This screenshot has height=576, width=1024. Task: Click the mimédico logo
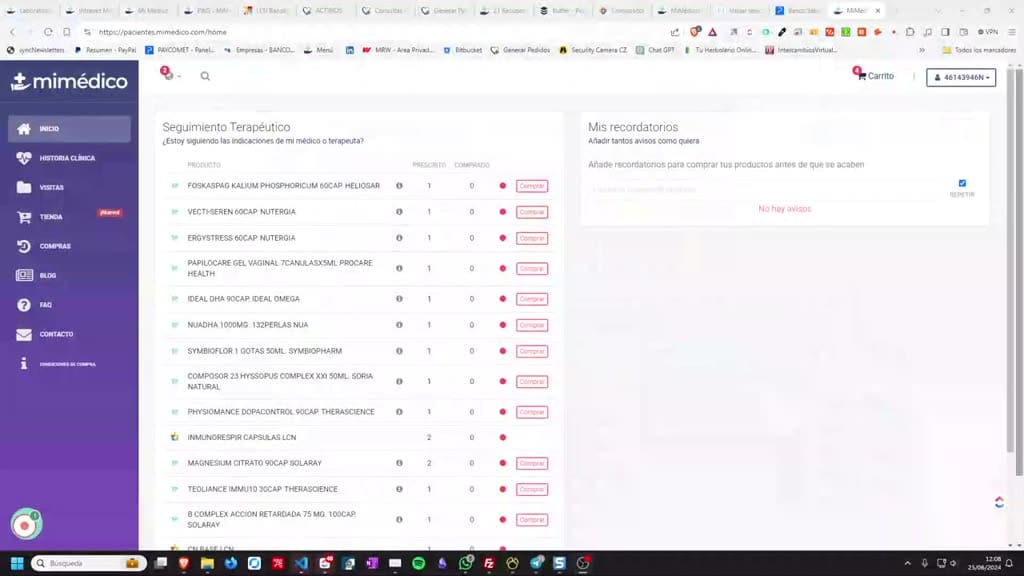(69, 81)
